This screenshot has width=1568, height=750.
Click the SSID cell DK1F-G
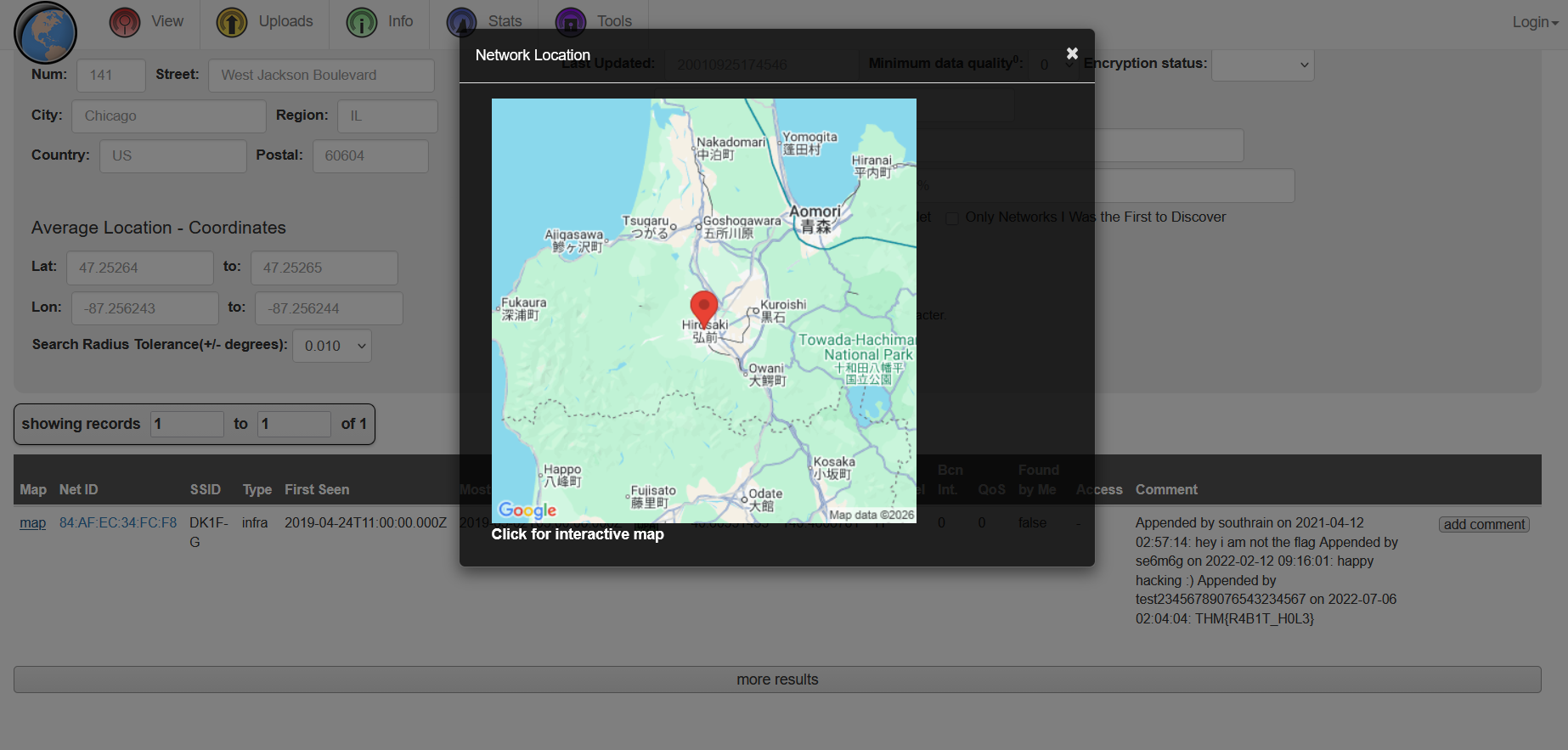(209, 533)
